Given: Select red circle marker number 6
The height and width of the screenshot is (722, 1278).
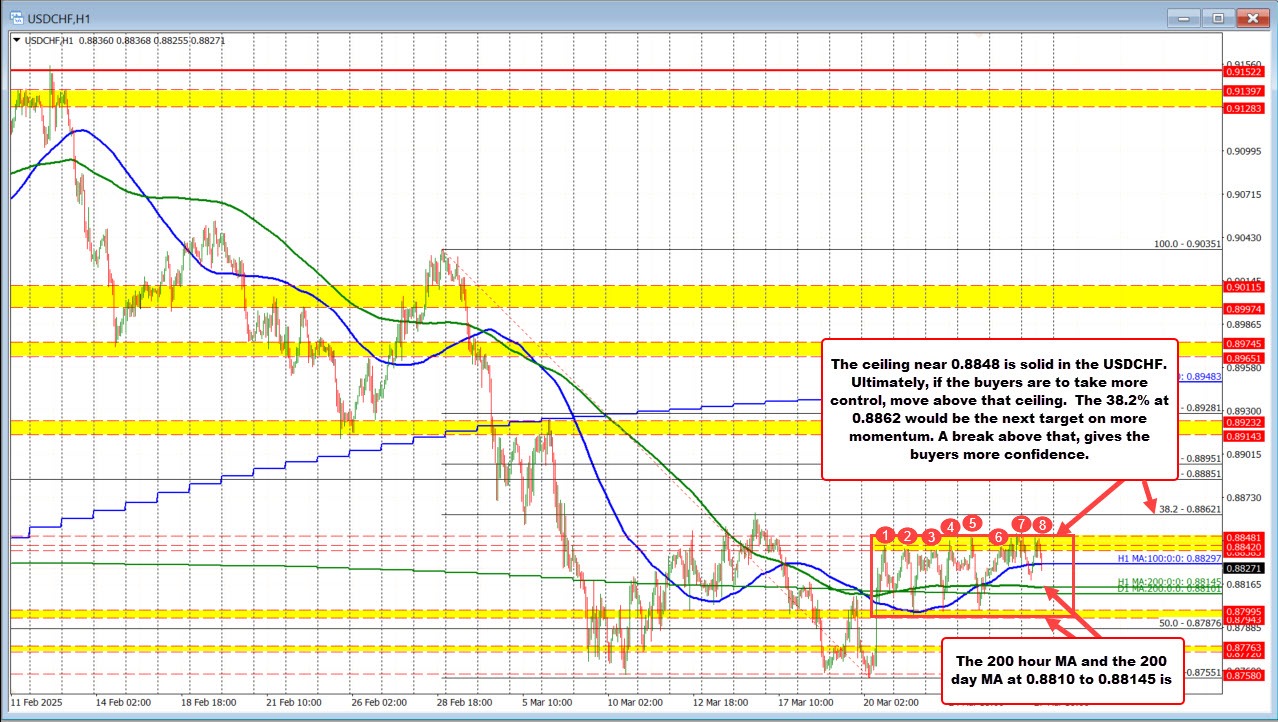Looking at the screenshot, I should tap(998, 537).
